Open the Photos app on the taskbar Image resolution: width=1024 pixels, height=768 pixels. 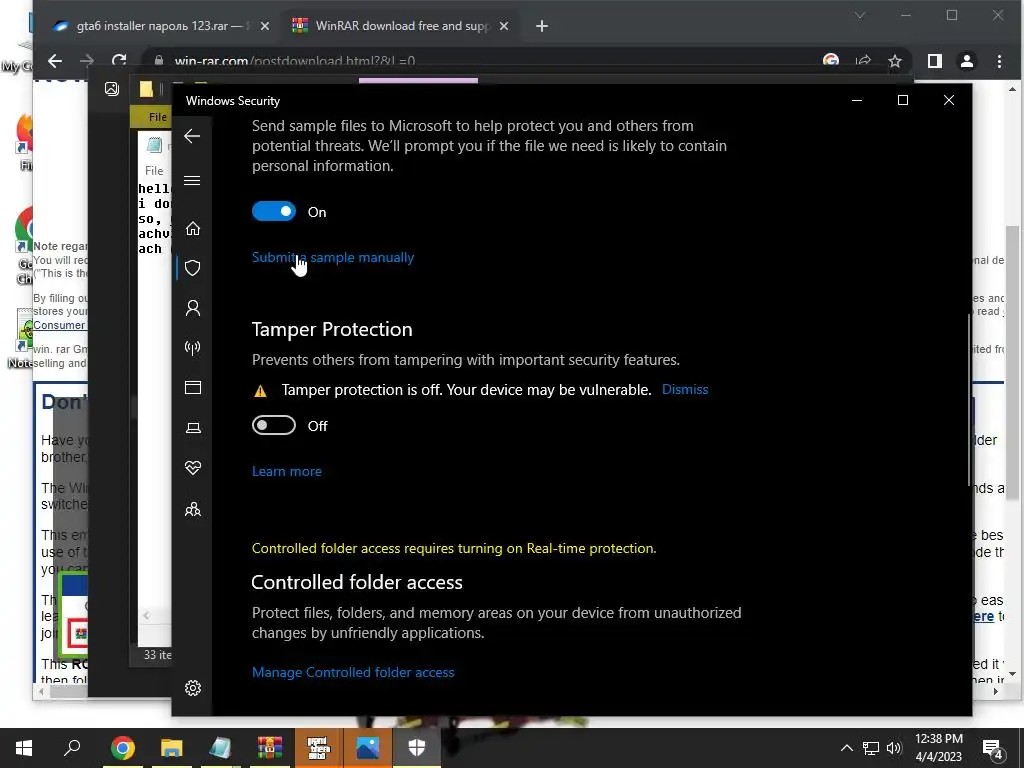tap(368, 748)
